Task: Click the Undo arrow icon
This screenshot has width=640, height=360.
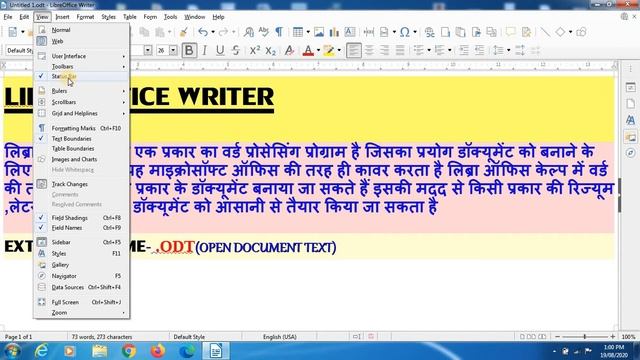Action: [203, 32]
